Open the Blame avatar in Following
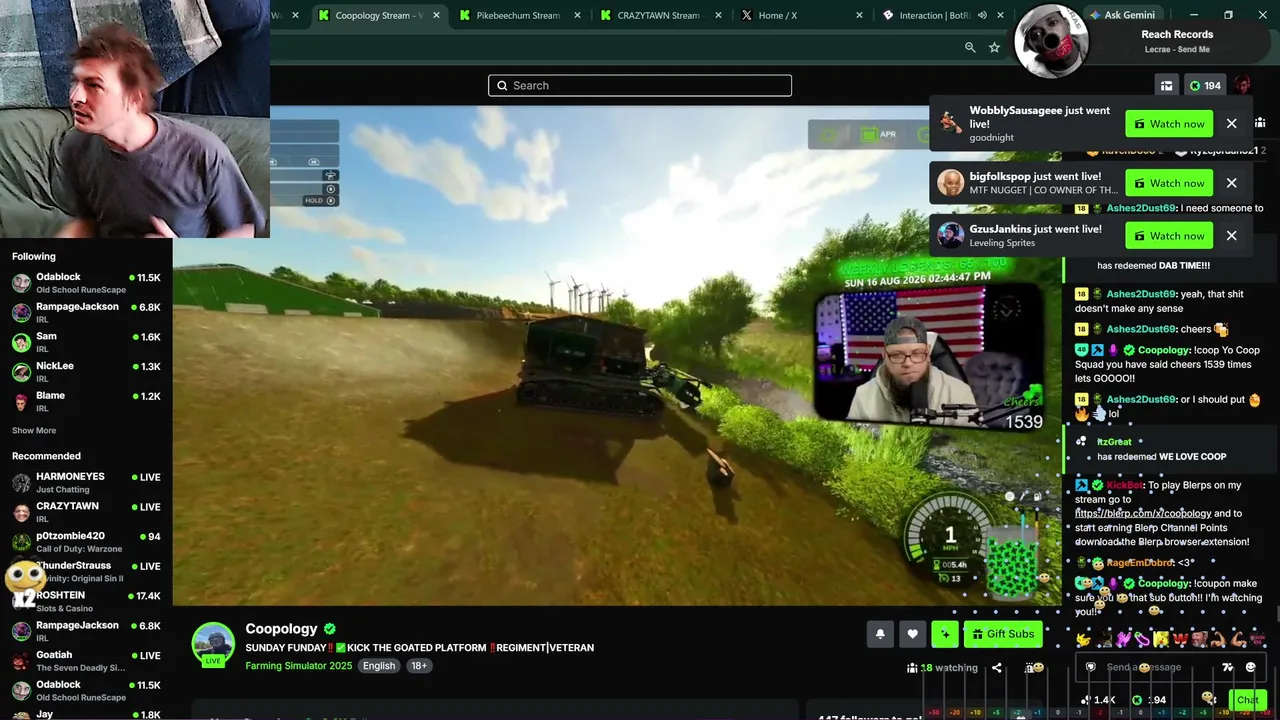Image resolution: width=1280 pixels, height=720 pixels. pyautogui.click(x=21, y=402)
